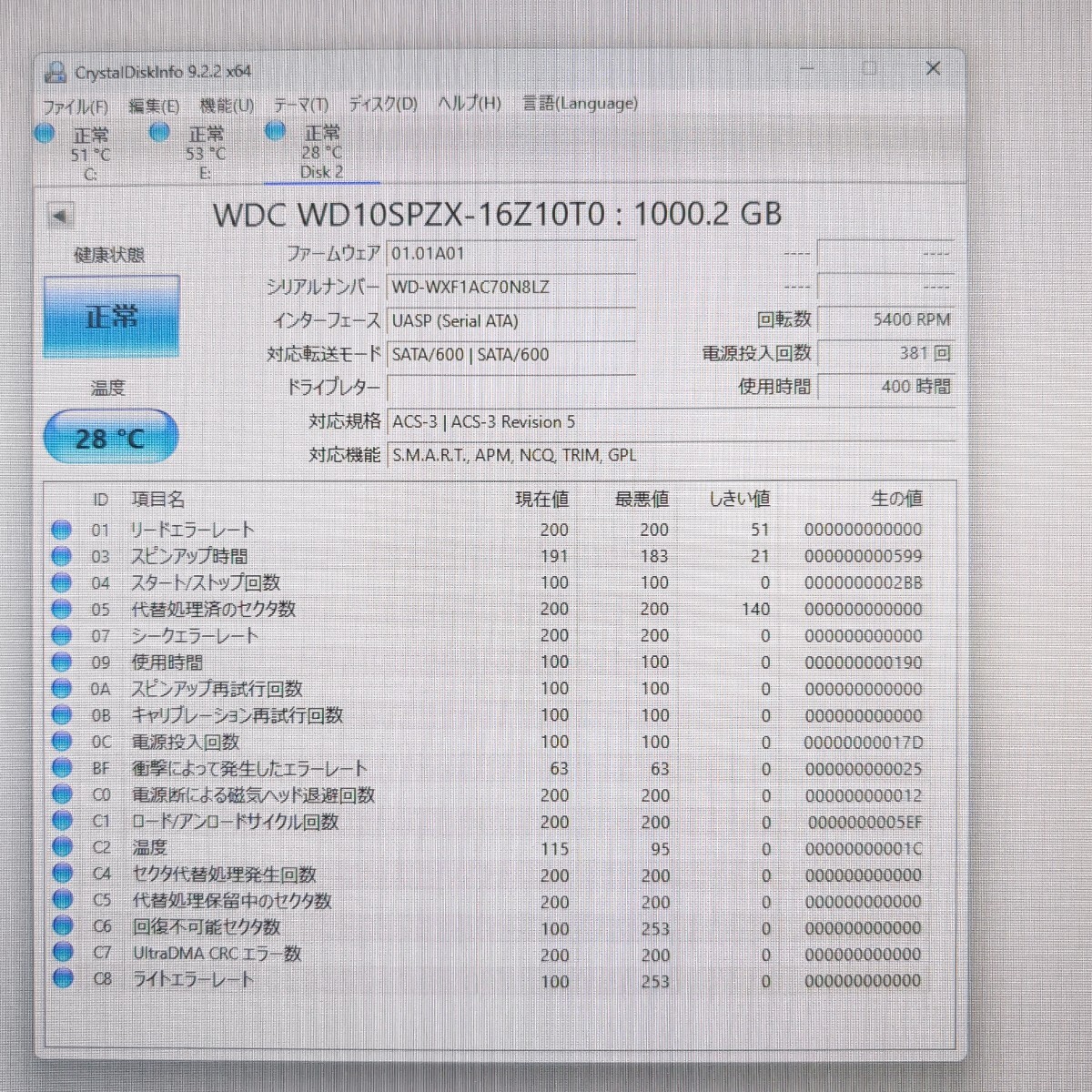This screenshot has height=1092, width=1092.
Task: Click the 現在値 column header
Action: coord(541,499)
